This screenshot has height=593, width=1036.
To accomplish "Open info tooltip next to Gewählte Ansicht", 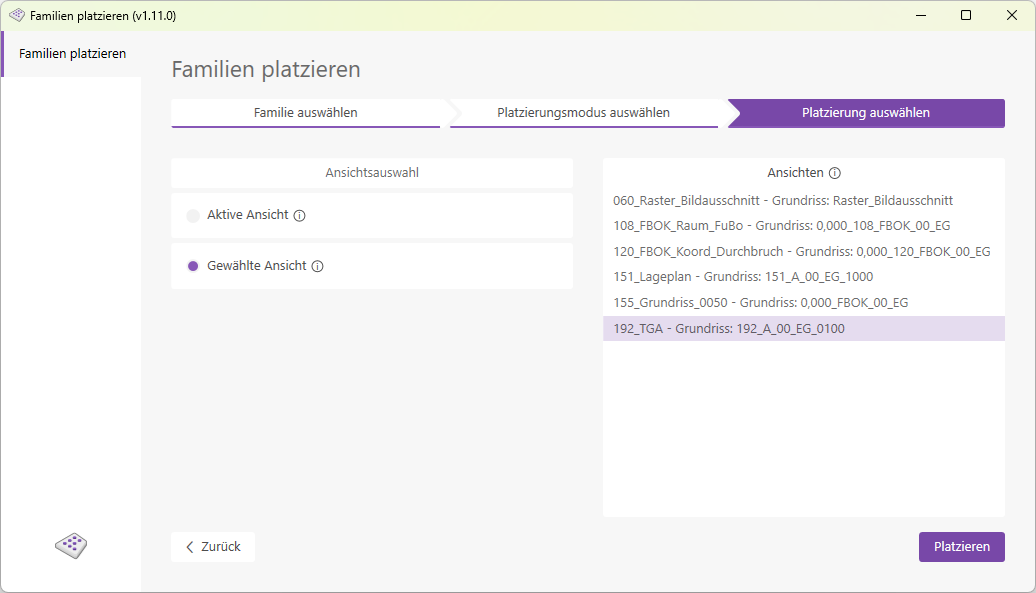I will pos(319,265).
